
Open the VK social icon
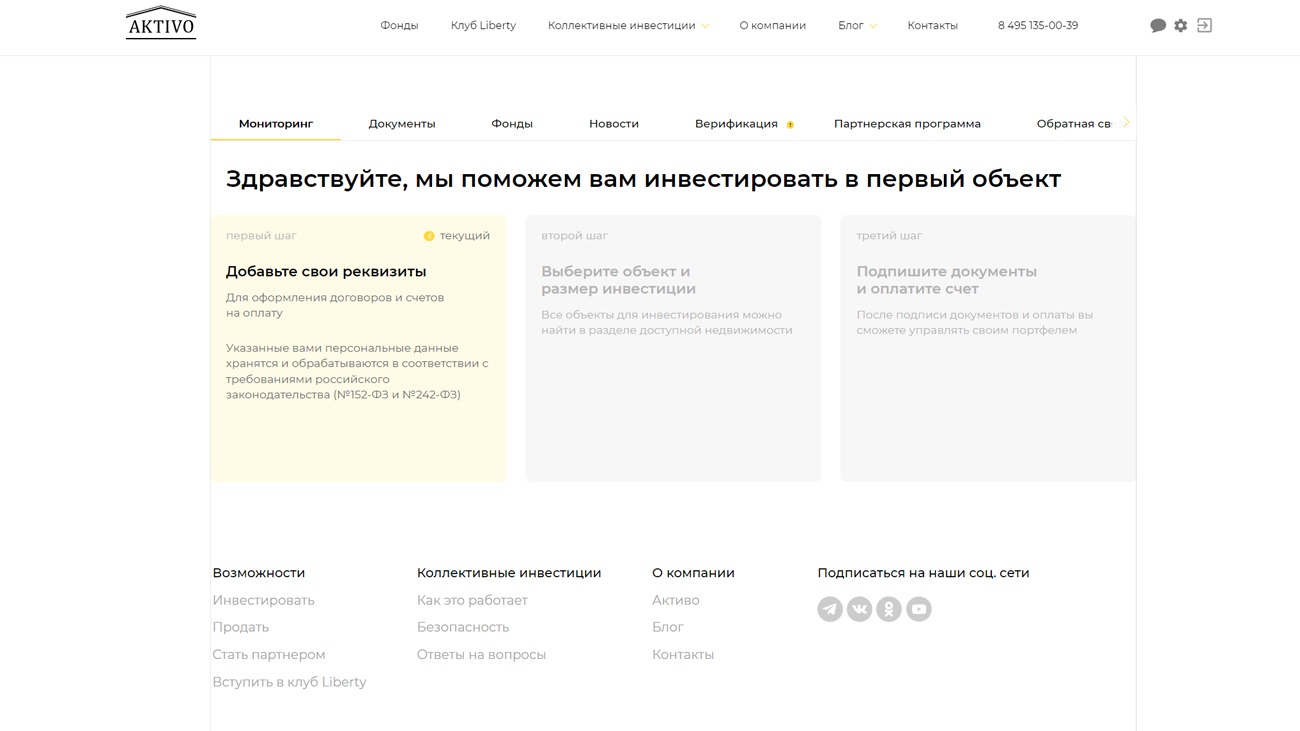(x=859, y=609)
